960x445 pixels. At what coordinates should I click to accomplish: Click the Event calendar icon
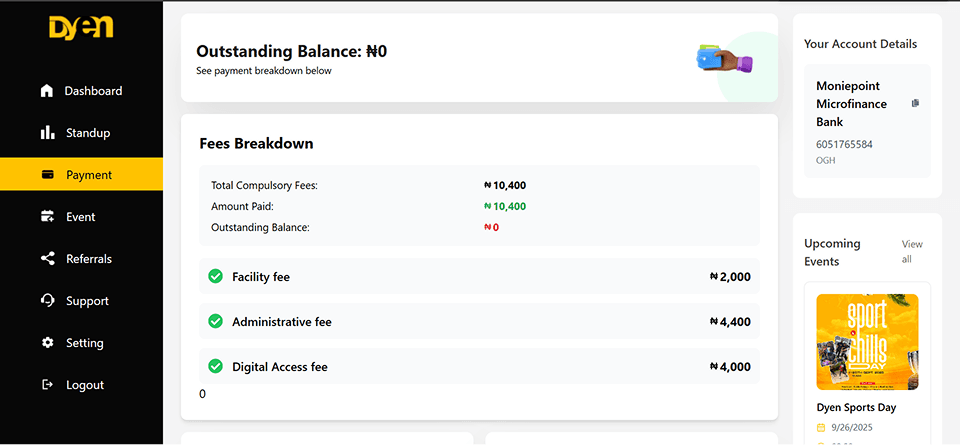[x=47, y=217]
